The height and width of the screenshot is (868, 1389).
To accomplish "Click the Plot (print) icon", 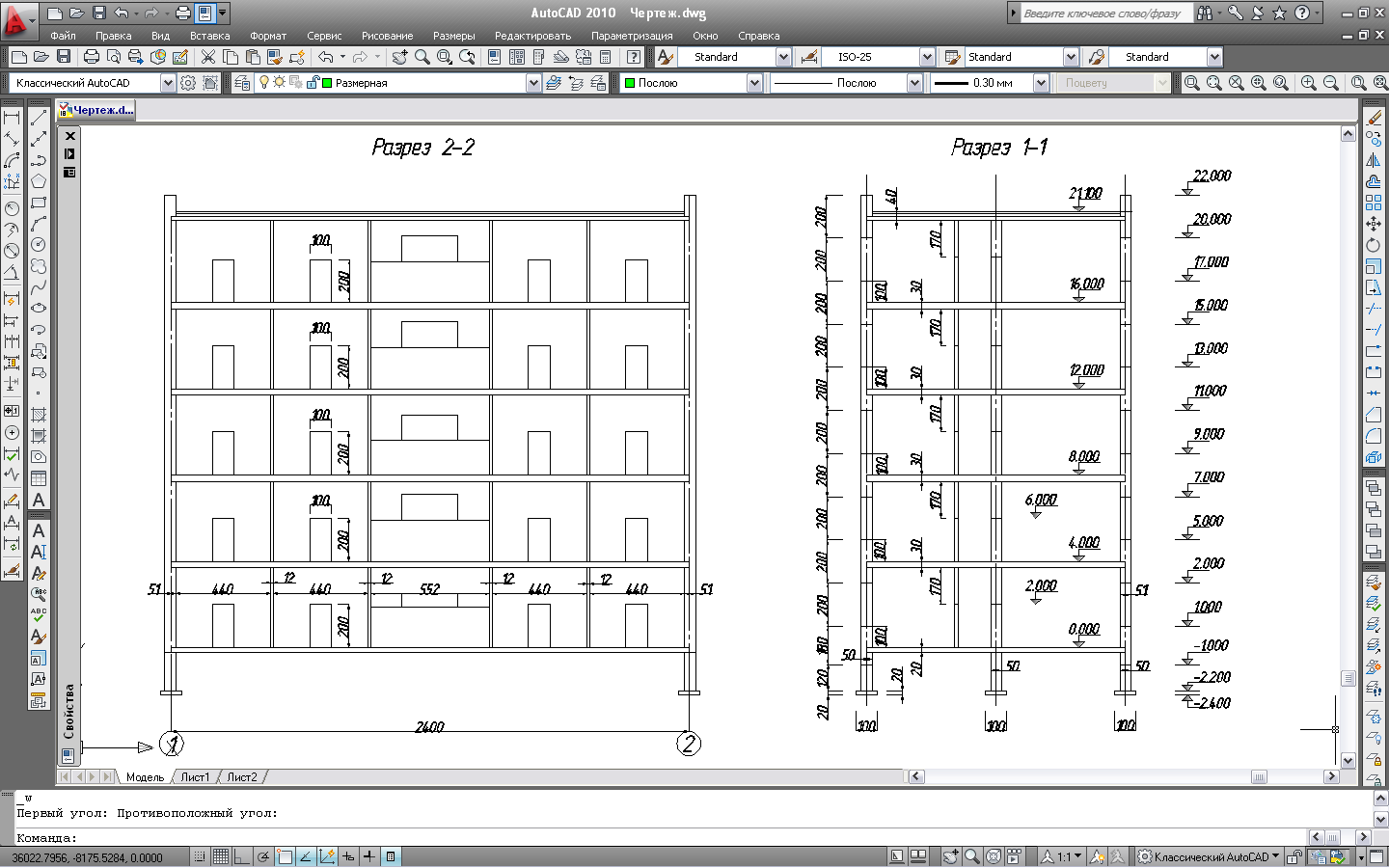I will 92,57.
